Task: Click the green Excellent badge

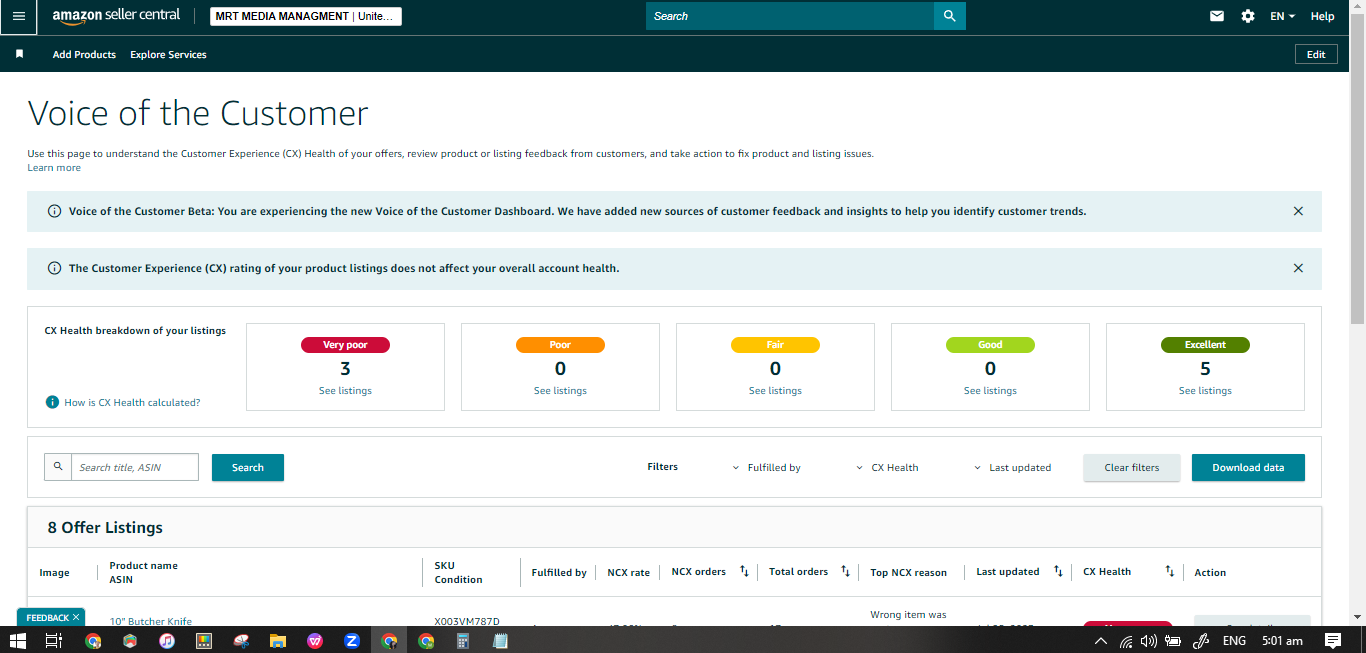Action: point(1205,344)
